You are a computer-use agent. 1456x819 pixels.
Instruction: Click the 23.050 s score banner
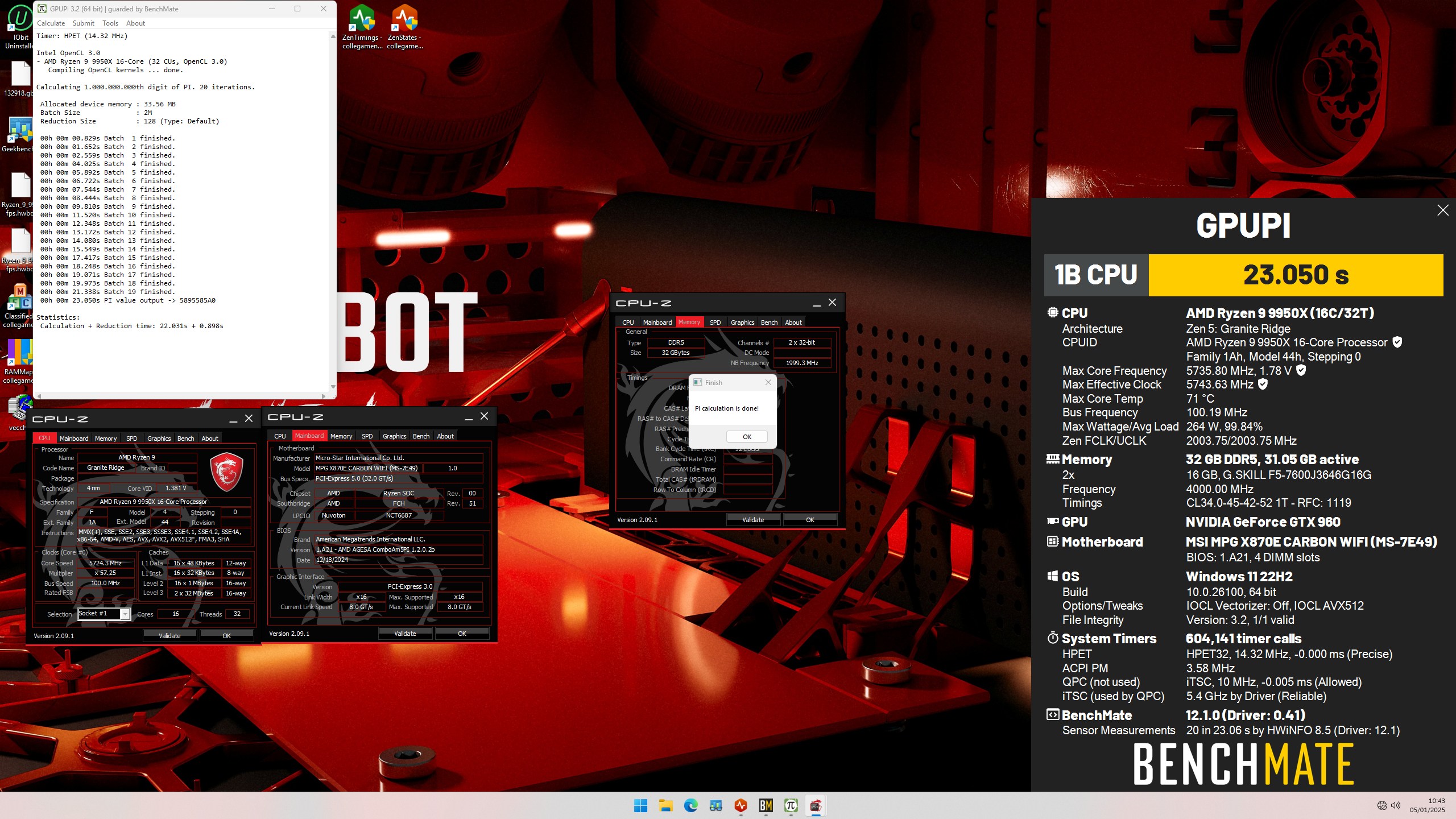[1296, 275]
